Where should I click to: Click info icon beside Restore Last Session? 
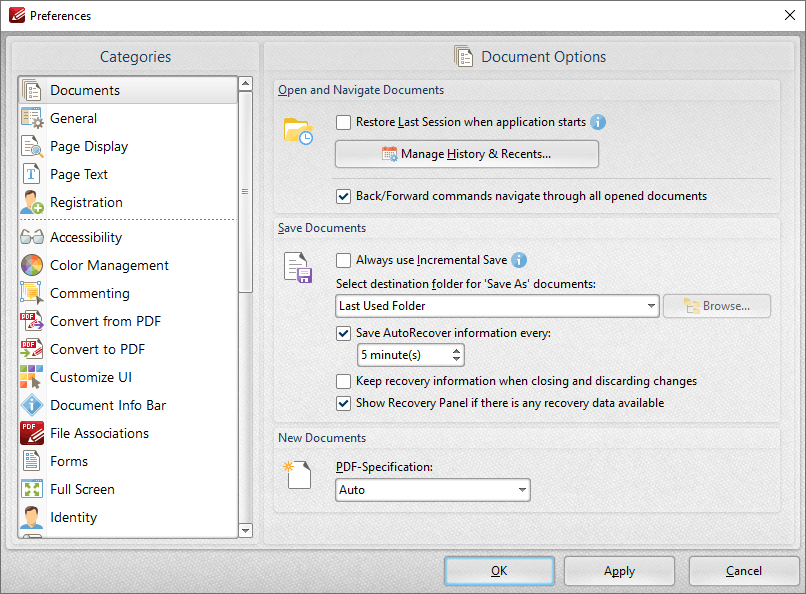(598, 122)
